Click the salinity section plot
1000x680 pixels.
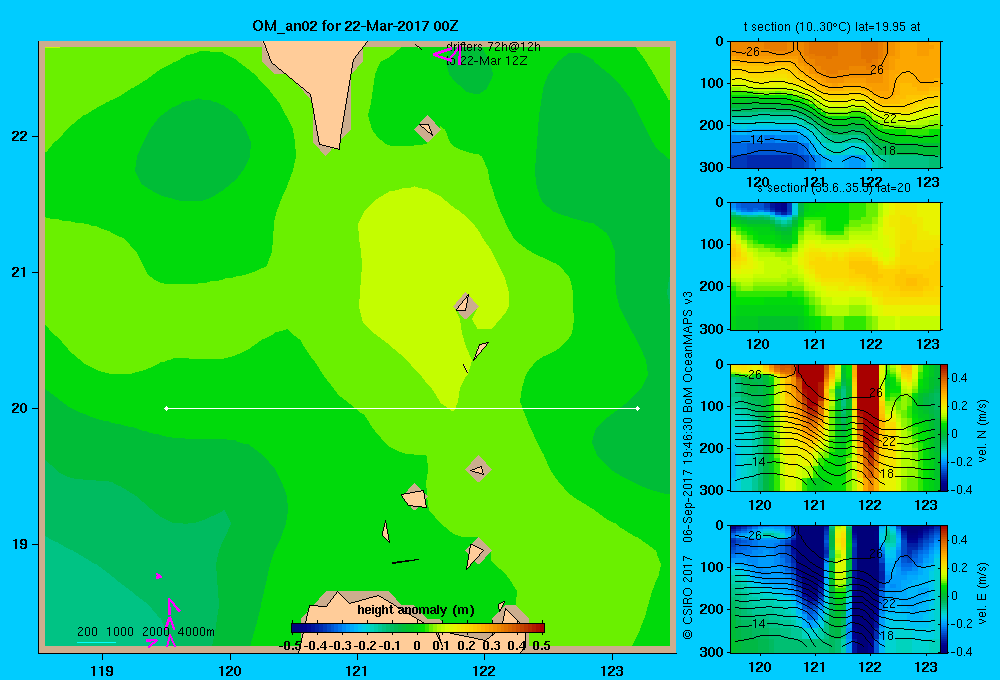click(835, 265)
